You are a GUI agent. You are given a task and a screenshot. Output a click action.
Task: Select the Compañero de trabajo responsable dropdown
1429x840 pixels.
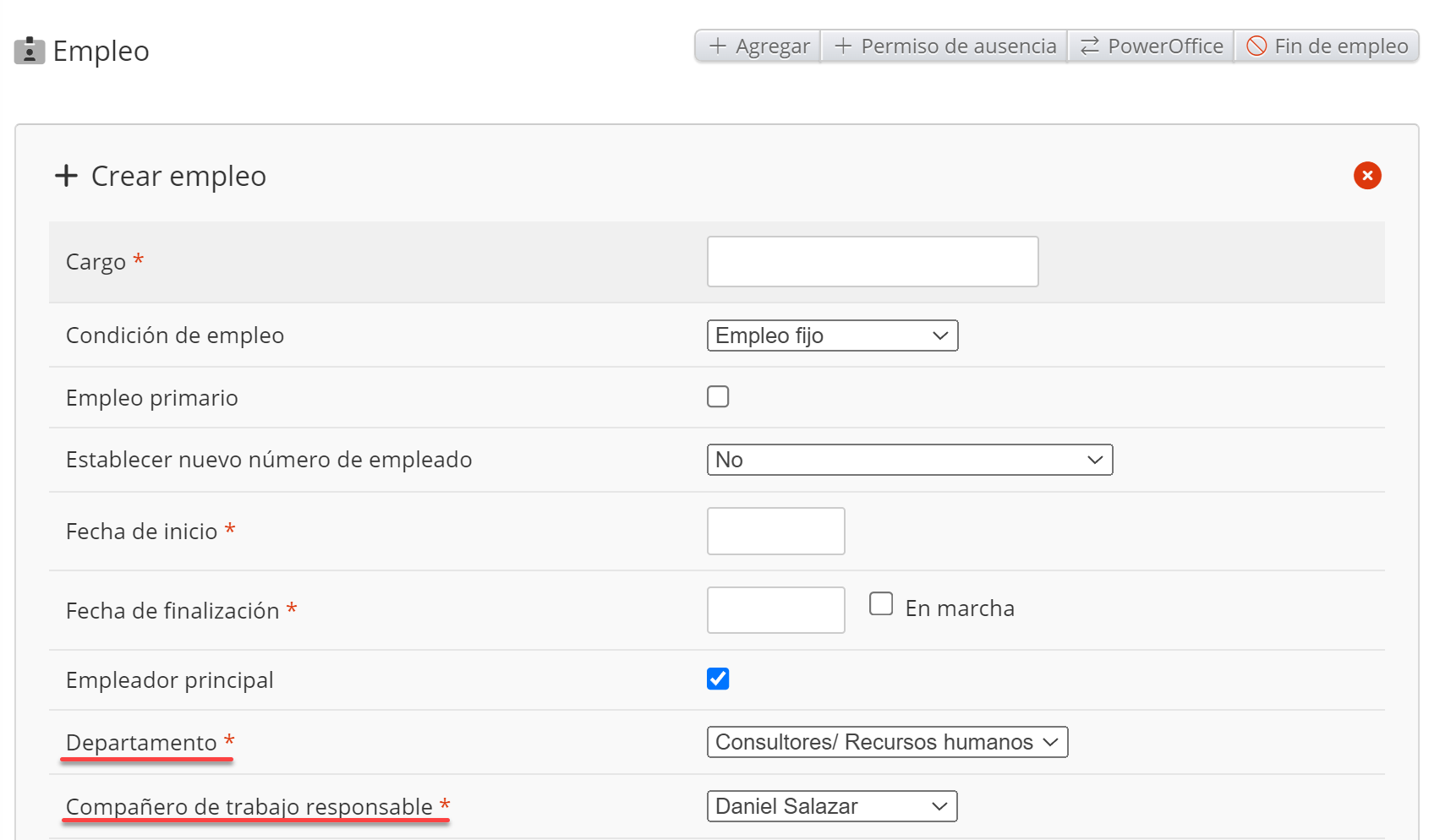coord(832,806)
